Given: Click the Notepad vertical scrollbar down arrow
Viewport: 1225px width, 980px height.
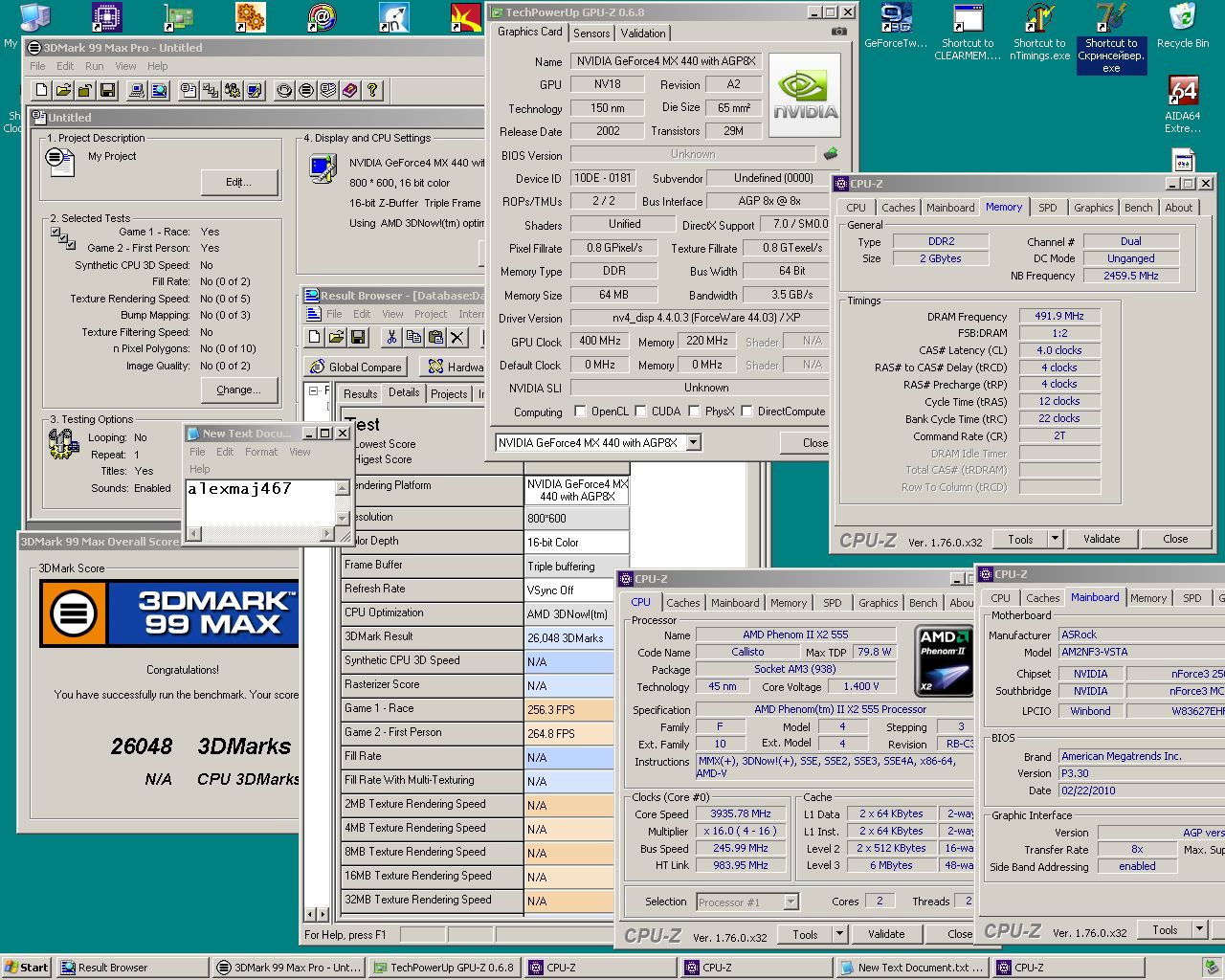Looking at the screenshot, I should tap(342, 518).
